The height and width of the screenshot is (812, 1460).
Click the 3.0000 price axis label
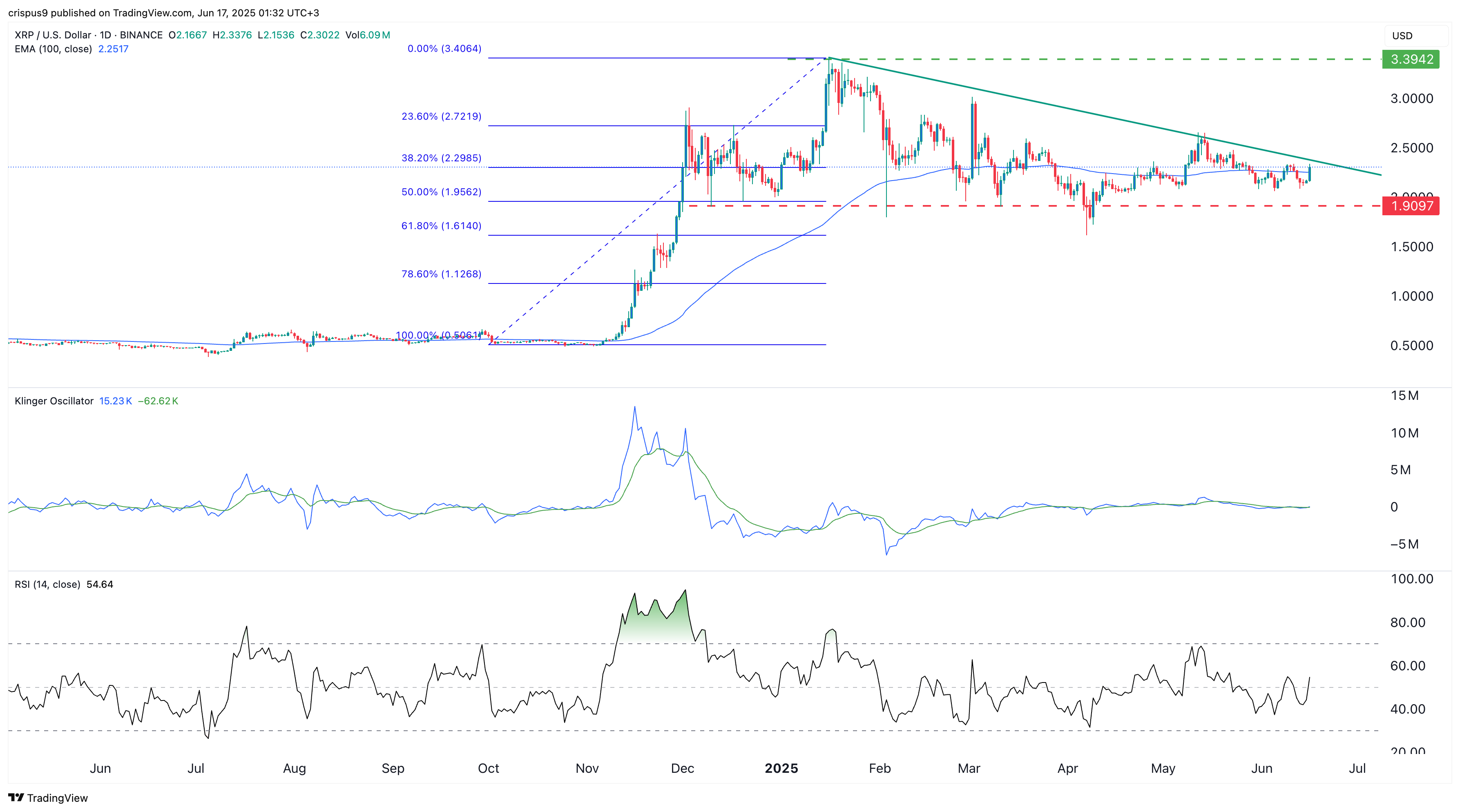click(x=1411, y=98)
